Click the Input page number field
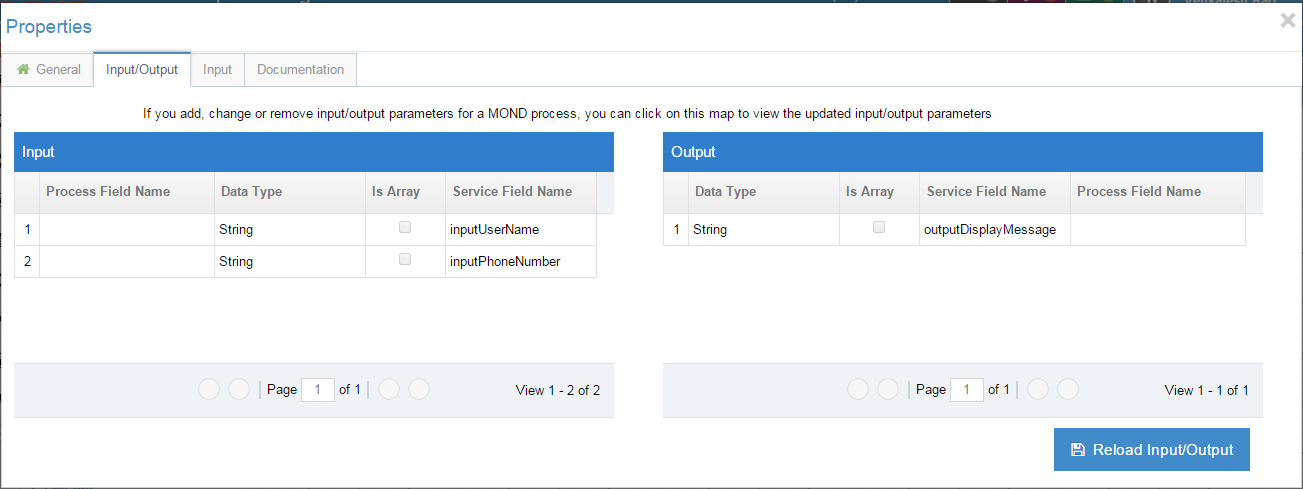Viewport: 1303px width, 489px height. click(317, 390)
